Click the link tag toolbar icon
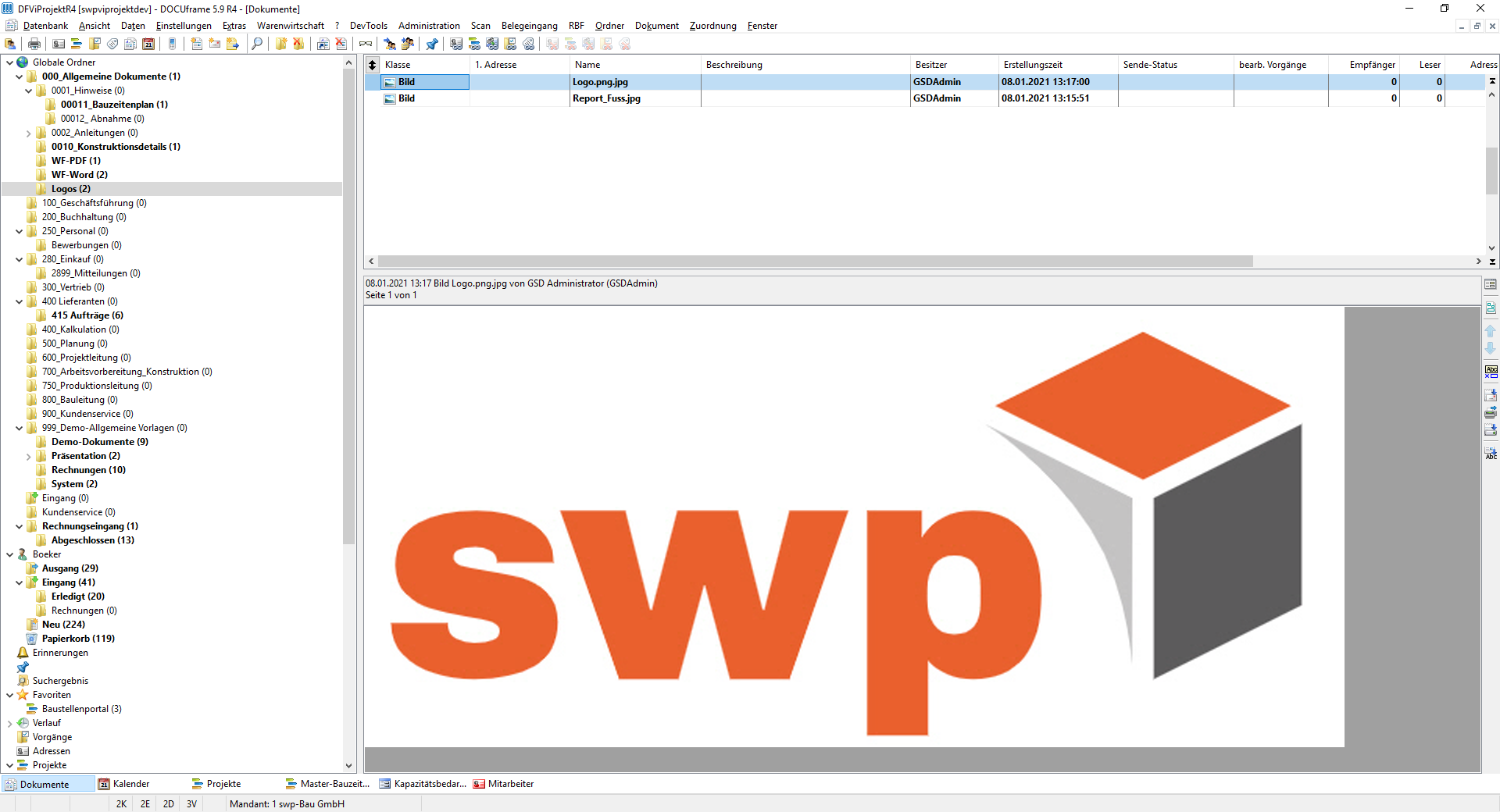 pos(529,44)
